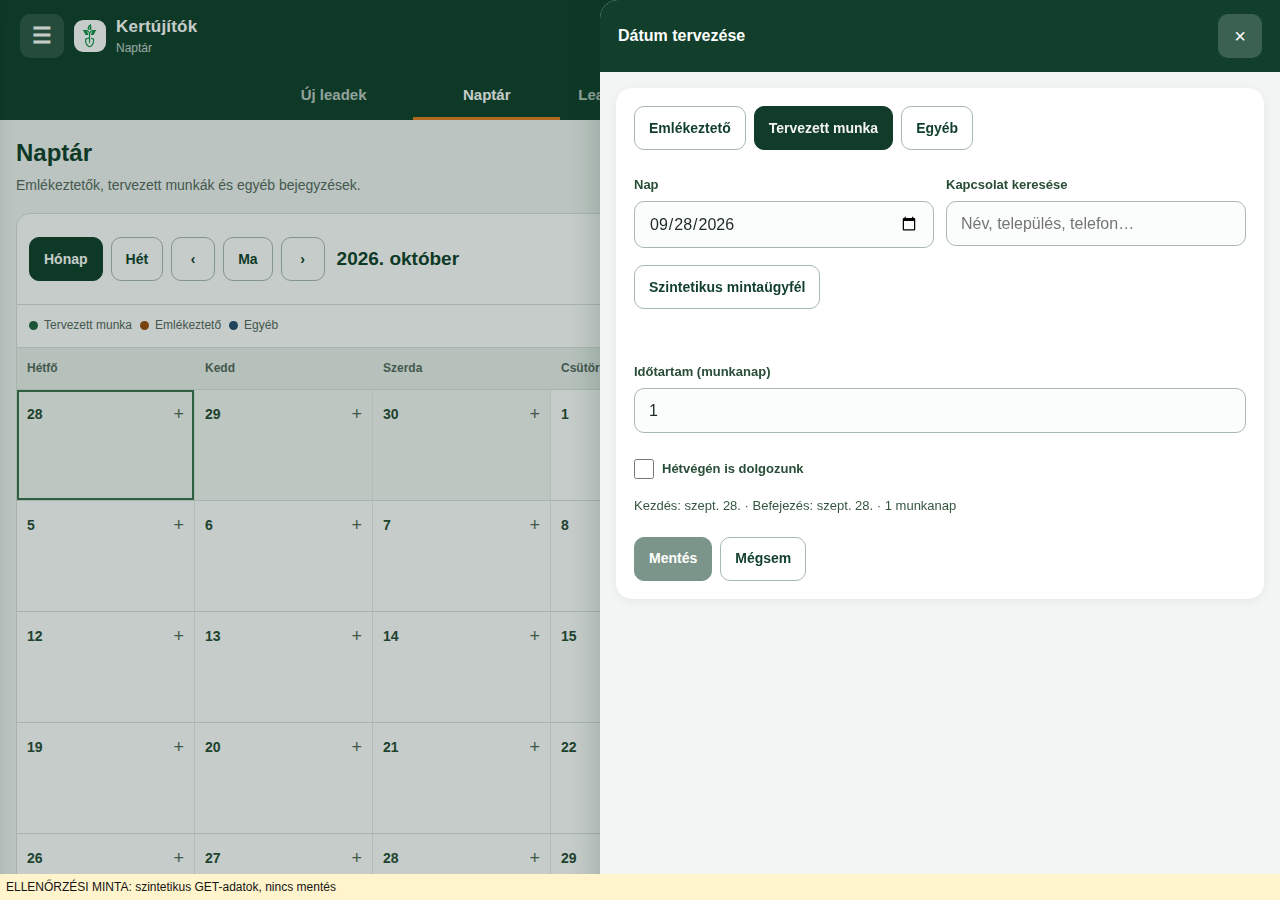The height and width of the screenshot is (900, 1280).
Task: Select Egyéb entry type
Action: [x=937, y=128]
